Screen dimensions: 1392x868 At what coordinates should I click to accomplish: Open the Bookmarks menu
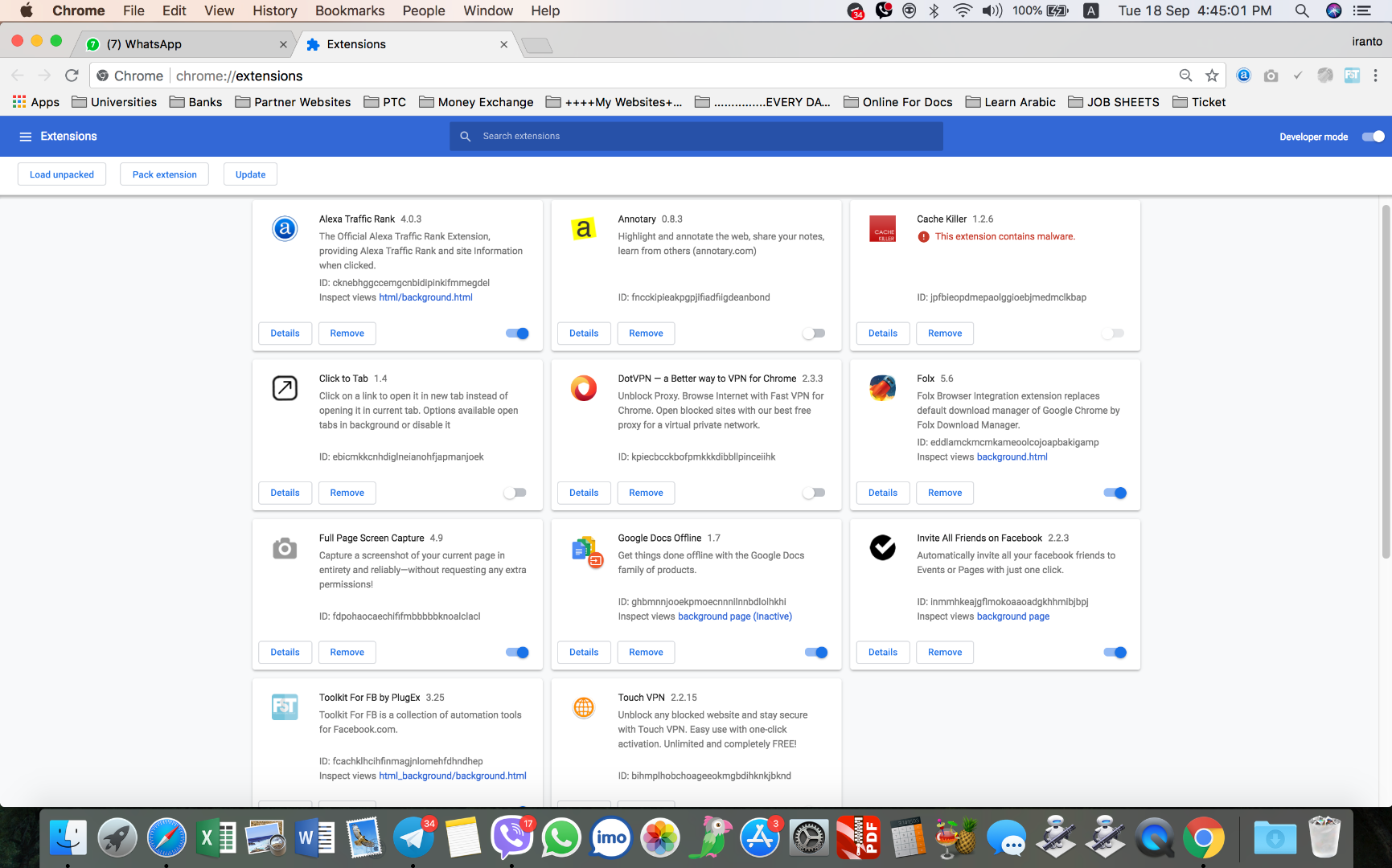(350, 10)
